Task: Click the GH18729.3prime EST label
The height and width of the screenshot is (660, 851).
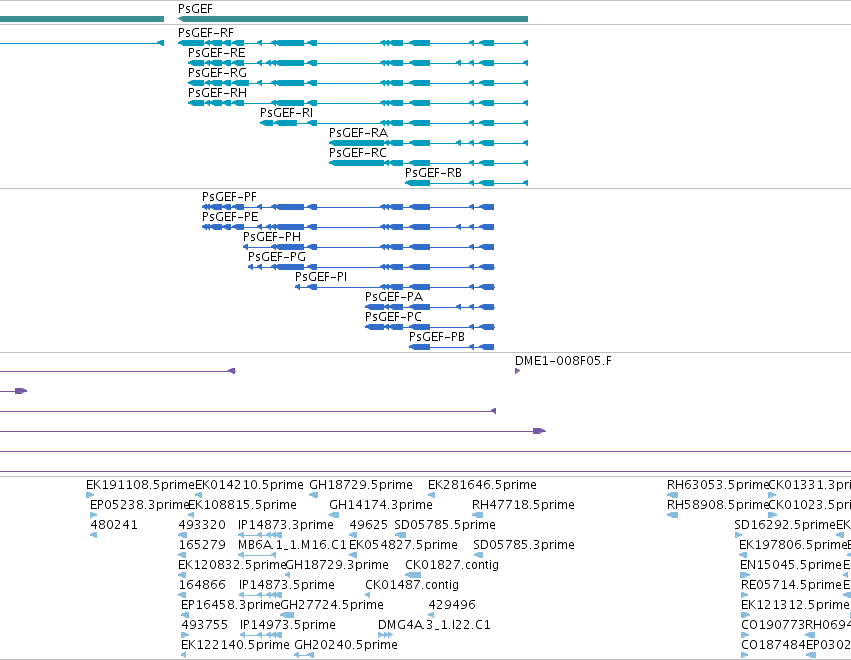Action: tap(337, 564)
